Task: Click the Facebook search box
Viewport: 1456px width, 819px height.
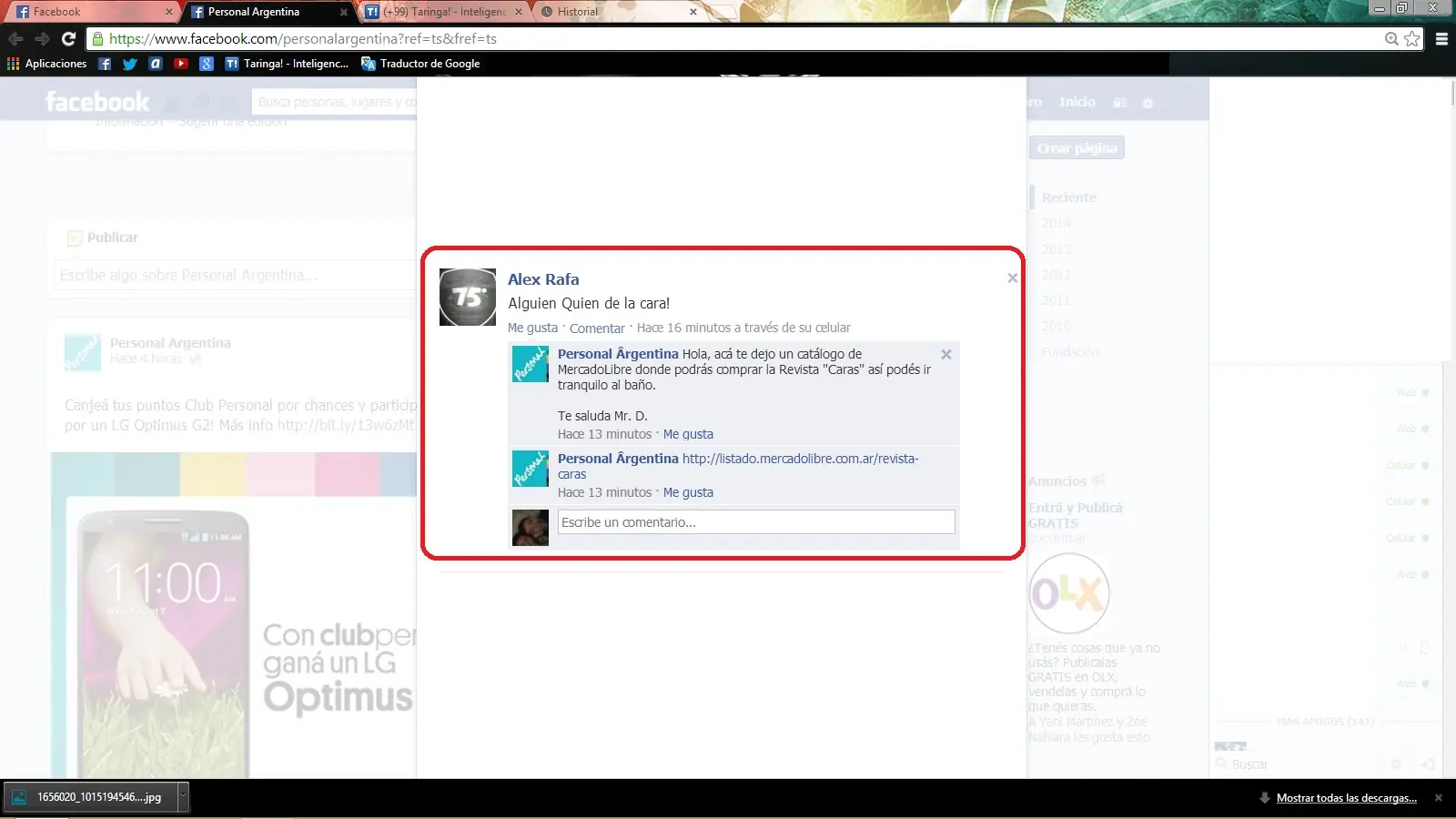Action: click(x=335, y=102)
